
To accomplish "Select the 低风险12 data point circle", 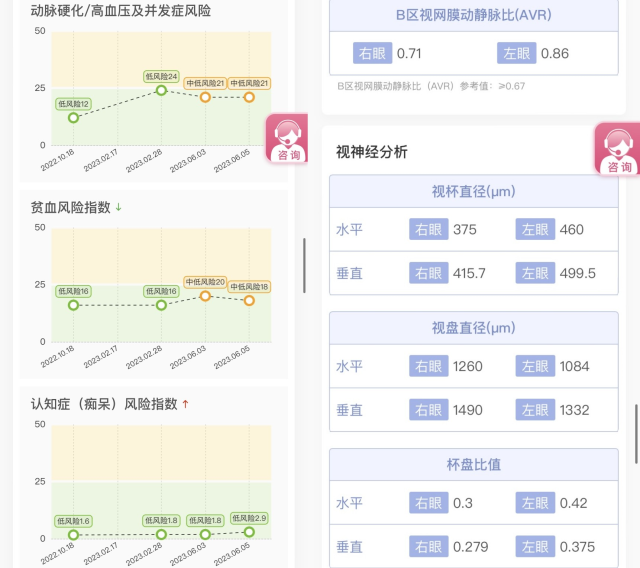I will pyautogui.click(x=73, y=117).
